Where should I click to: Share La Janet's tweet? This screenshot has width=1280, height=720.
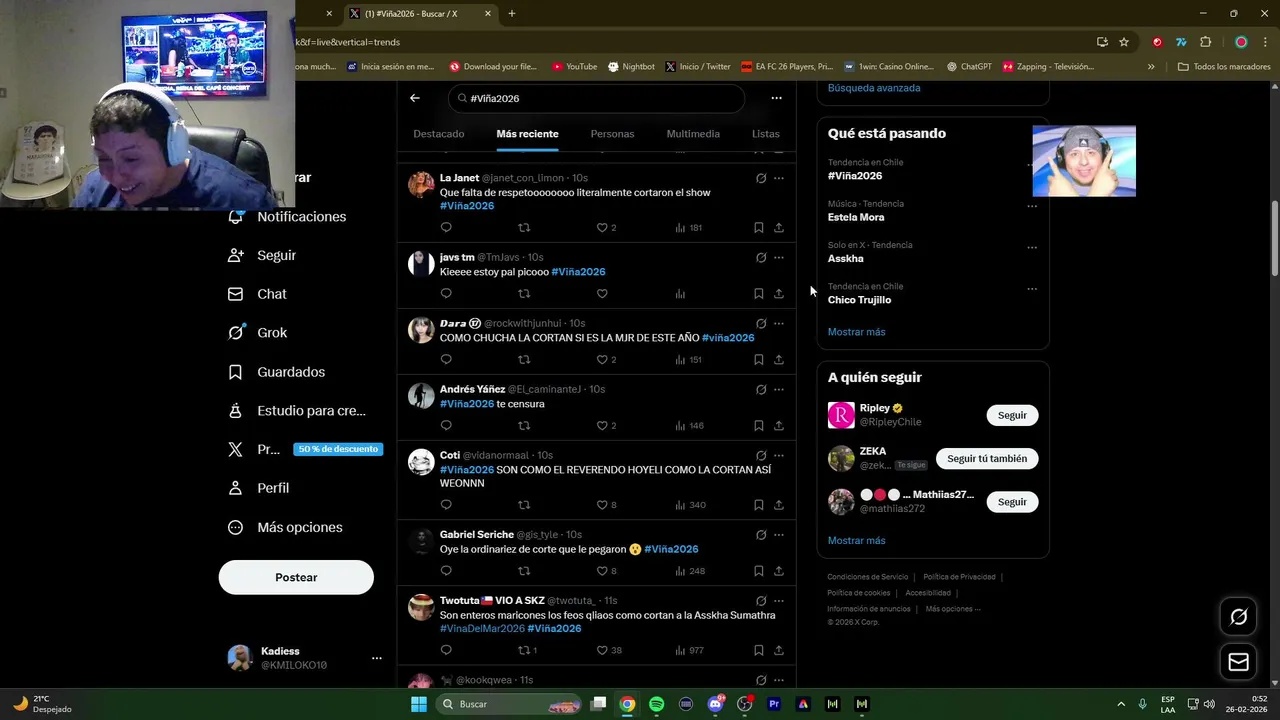point(779,228)
